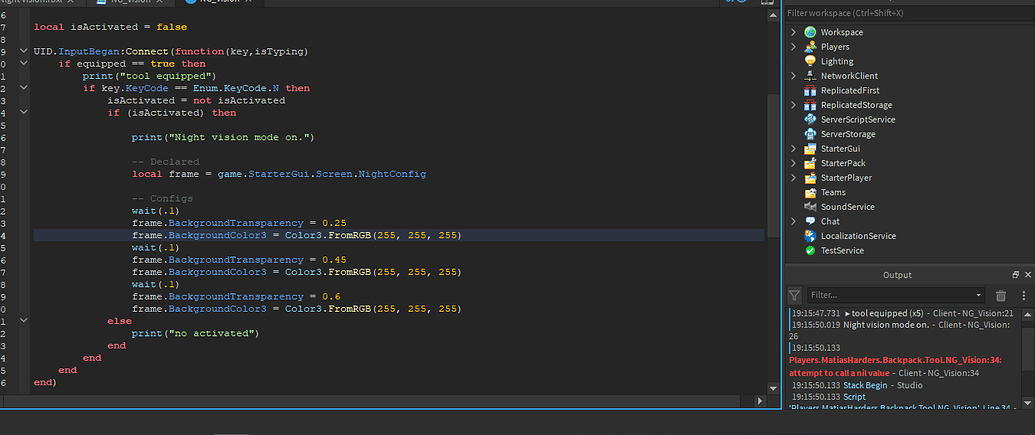The width and height of the screenshot is (1035, 435).
Task: Expand the Chat tree node
Action: [x=793, y=221]
